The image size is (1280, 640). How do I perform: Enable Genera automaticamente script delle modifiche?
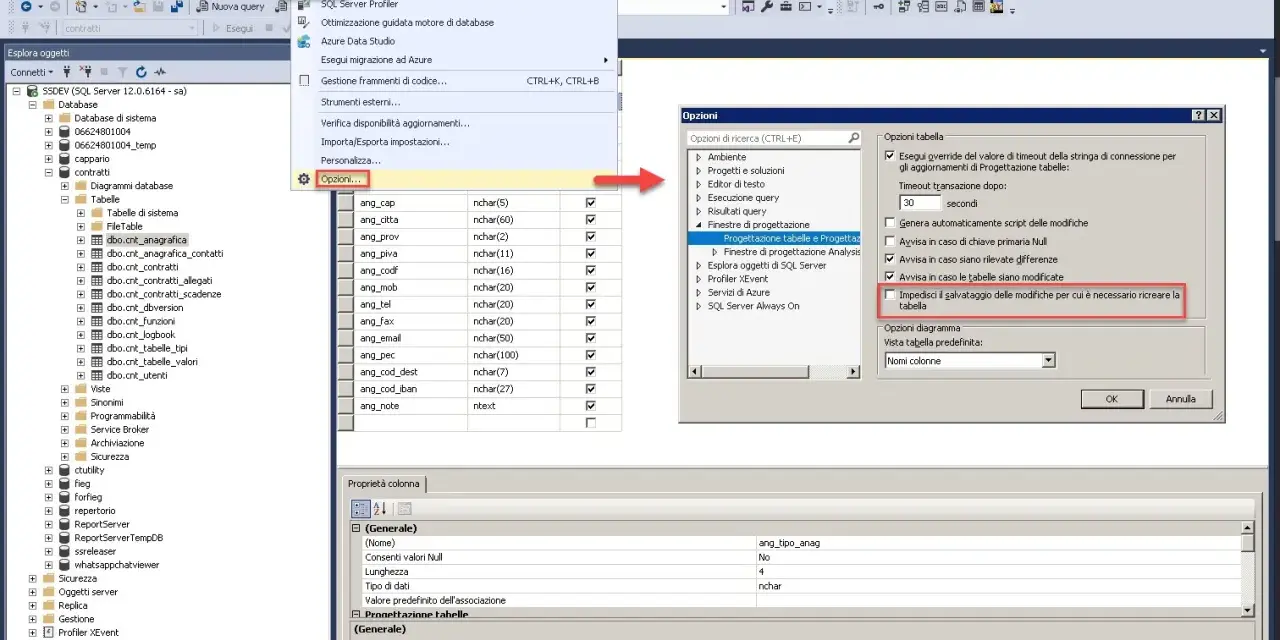(x=890, y=223)
